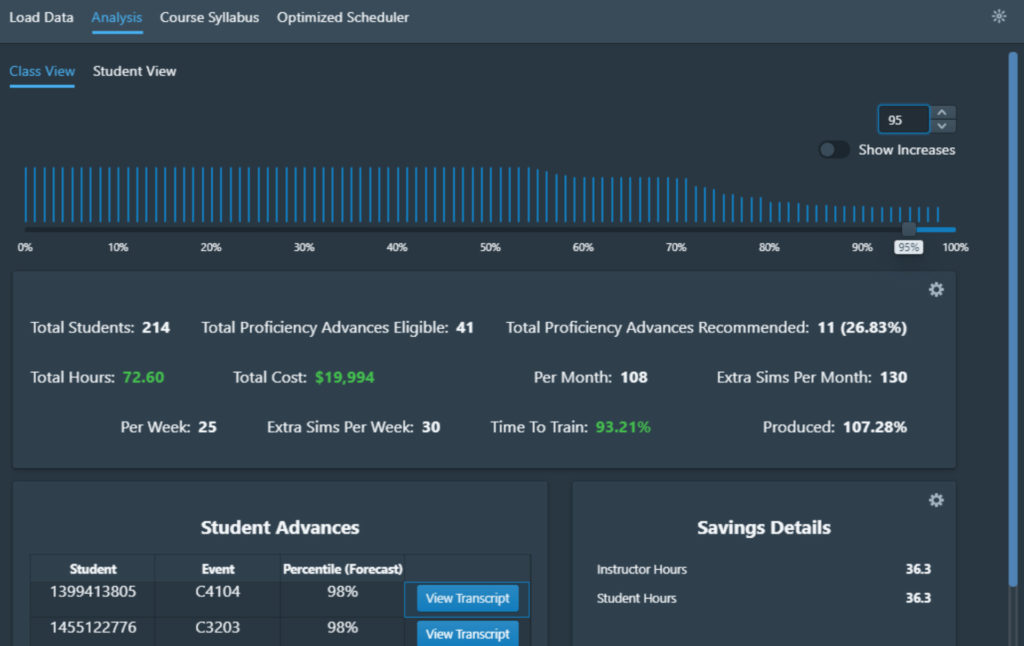Click the snowflake theme icon
The image size is (1024, 646).
pyautogui.click(x=997, y=16)
